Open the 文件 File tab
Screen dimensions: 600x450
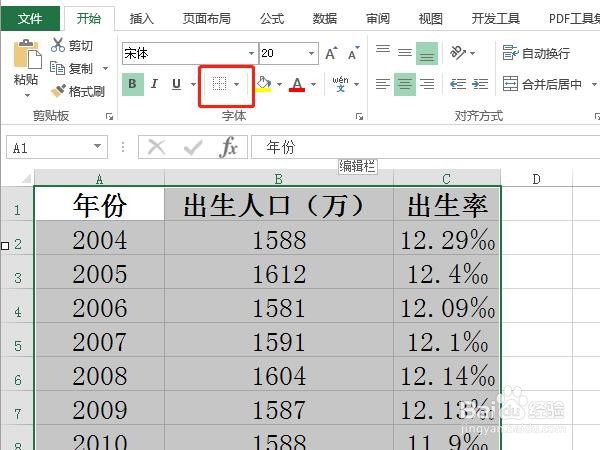[x=30, y=18]
